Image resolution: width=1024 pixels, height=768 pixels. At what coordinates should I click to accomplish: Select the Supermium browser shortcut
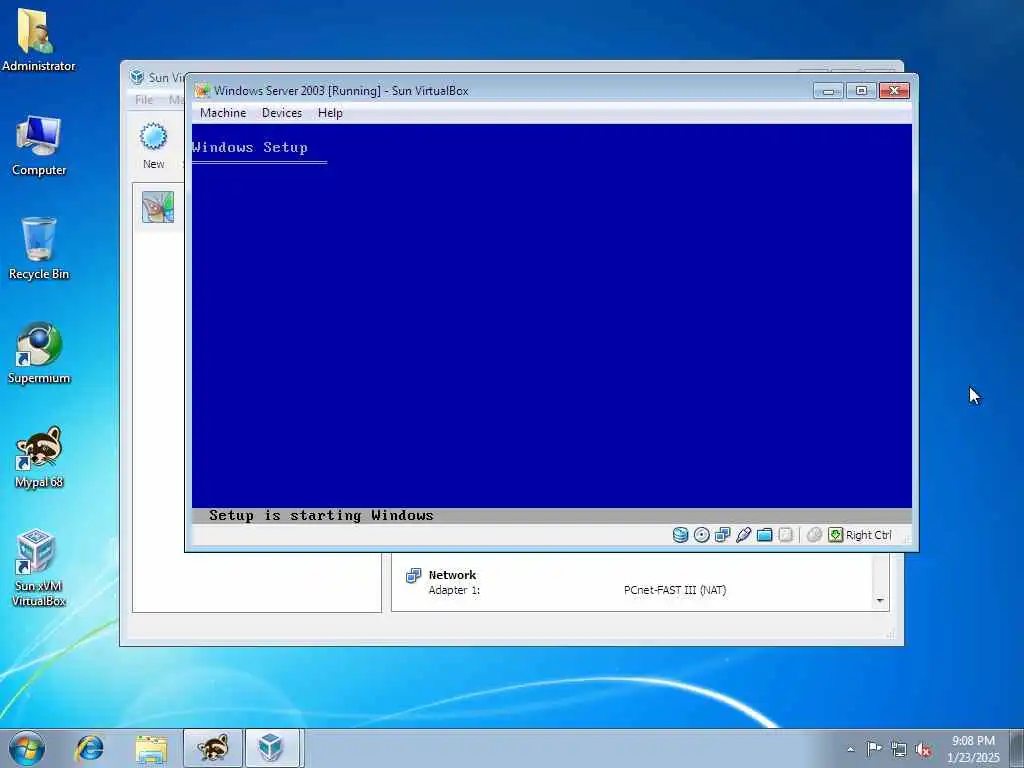39,353
